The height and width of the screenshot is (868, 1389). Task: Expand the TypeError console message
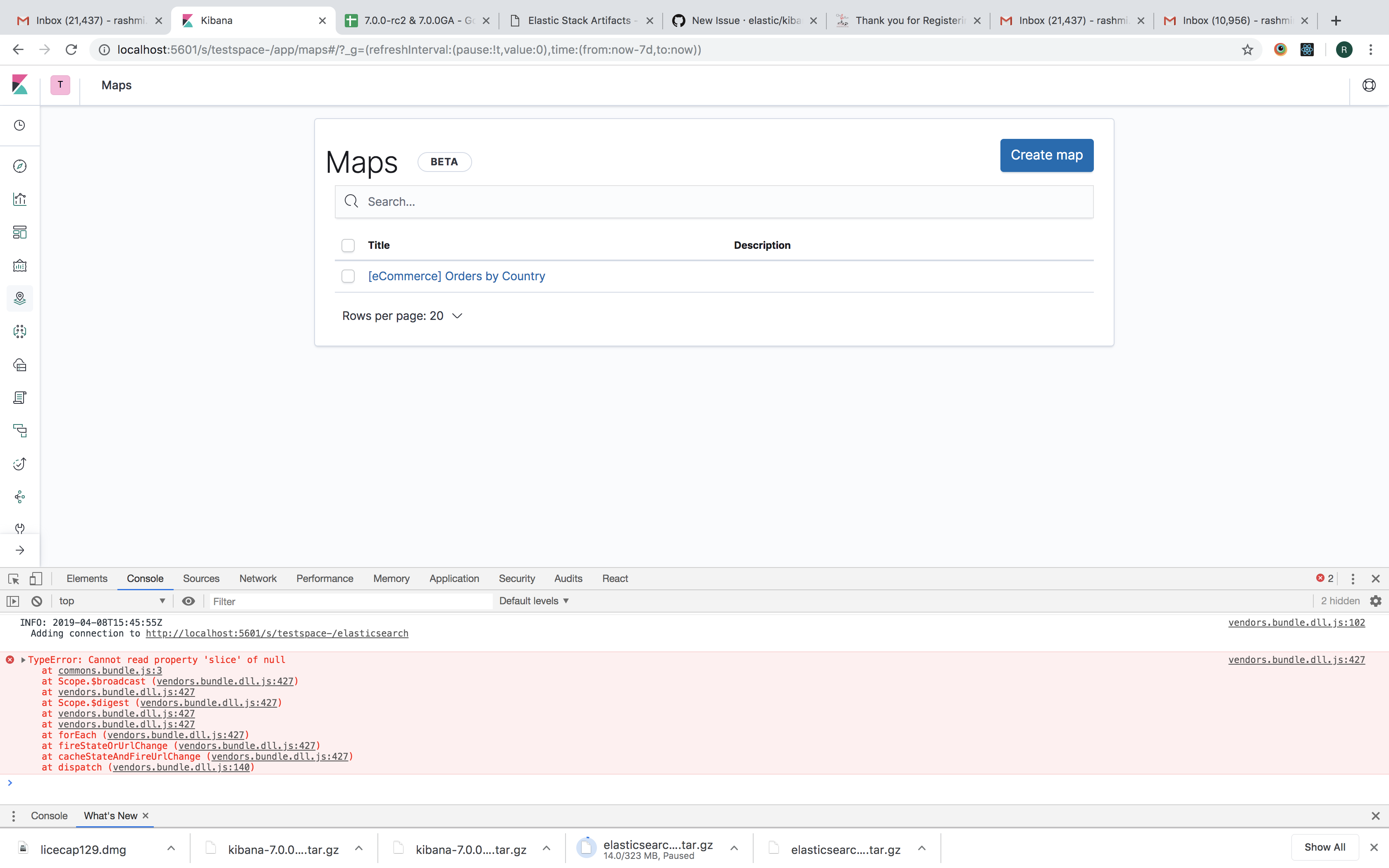point(24,660)
